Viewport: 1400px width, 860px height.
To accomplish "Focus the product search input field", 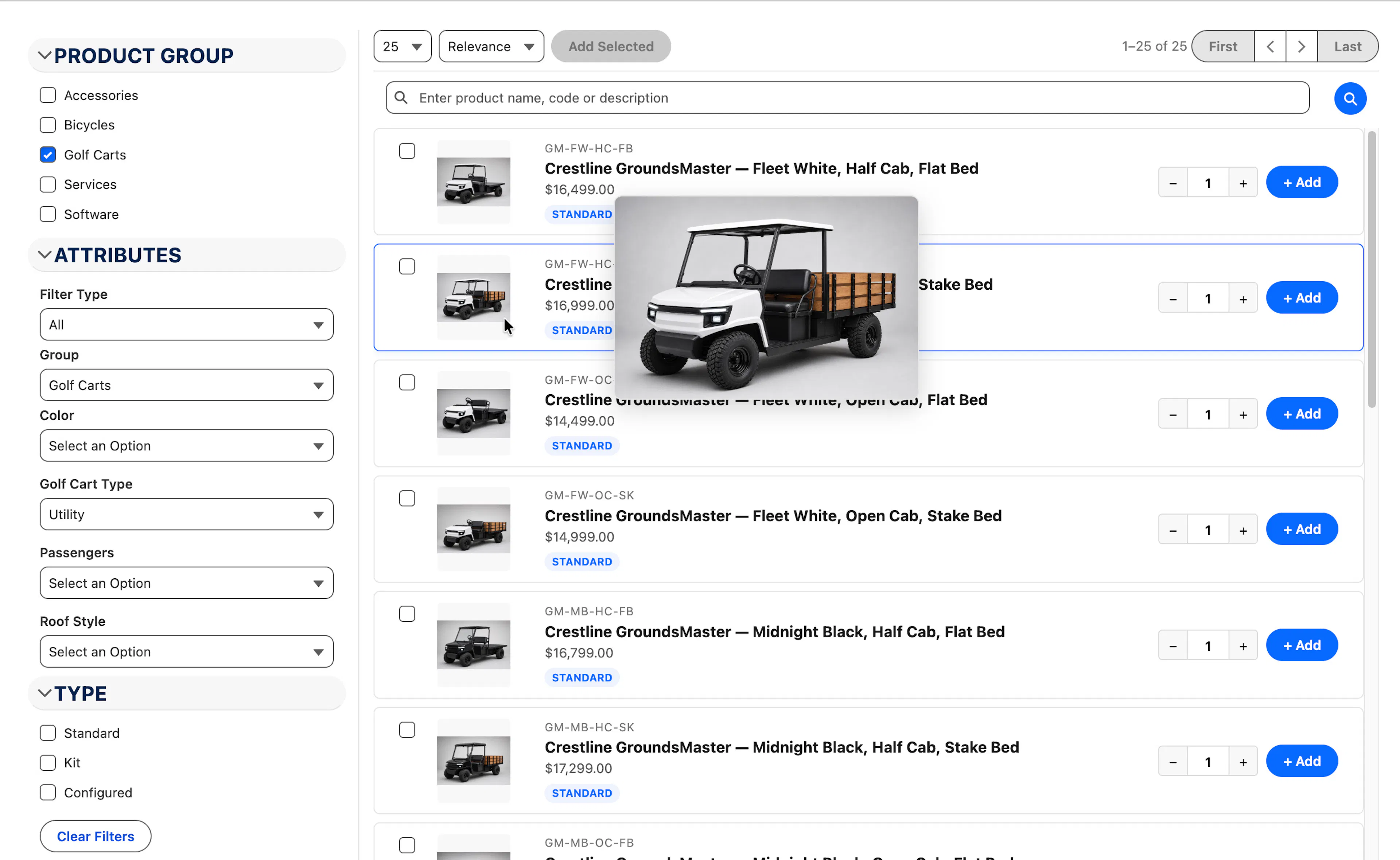I will point(848,98).
